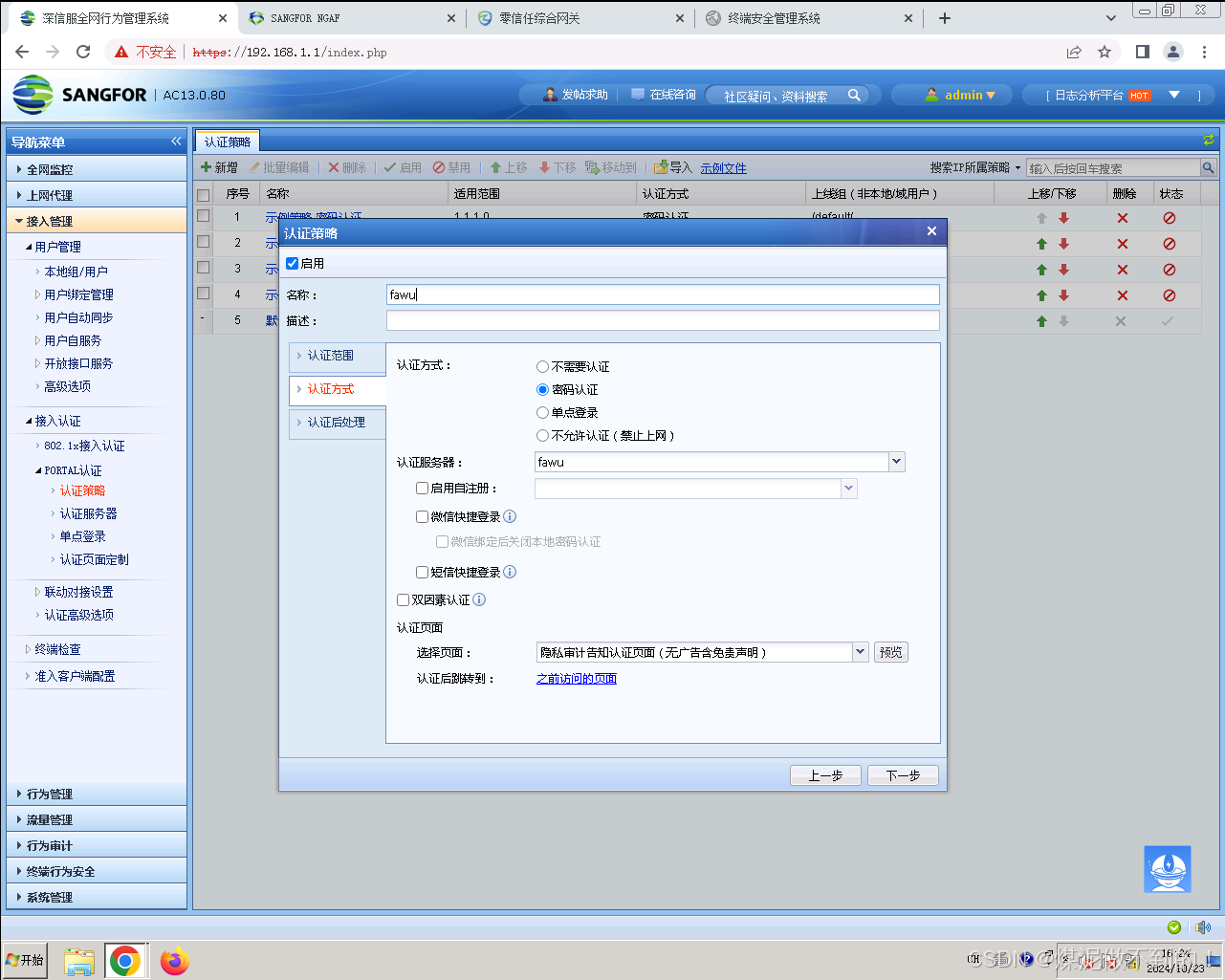Collapse the navigation menu double-arrow icon
Image resolution: width=1225 pixels, height=980 pixels.
[176, 142]
